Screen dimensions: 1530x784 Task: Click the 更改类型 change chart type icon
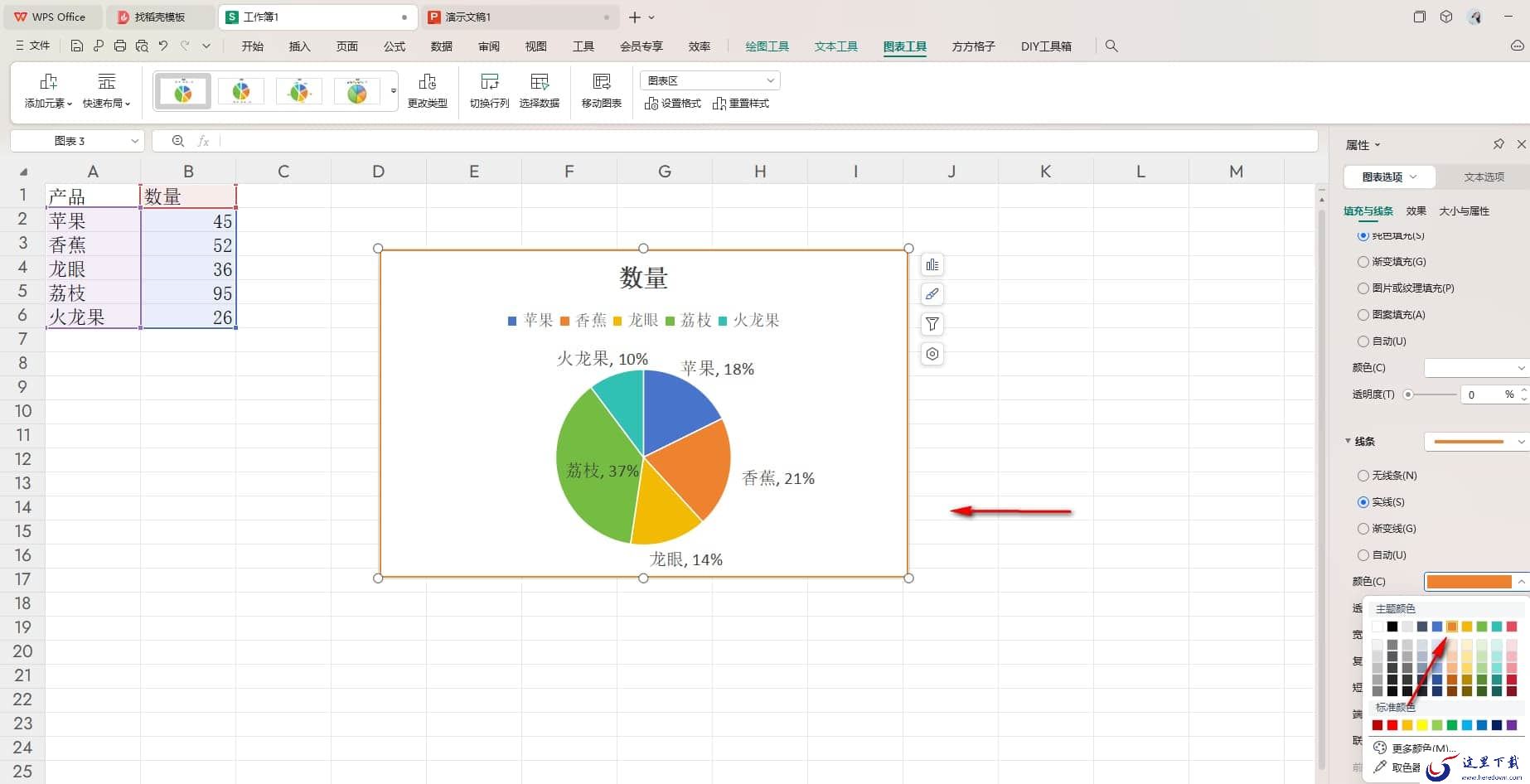click(x=427, y=90)
